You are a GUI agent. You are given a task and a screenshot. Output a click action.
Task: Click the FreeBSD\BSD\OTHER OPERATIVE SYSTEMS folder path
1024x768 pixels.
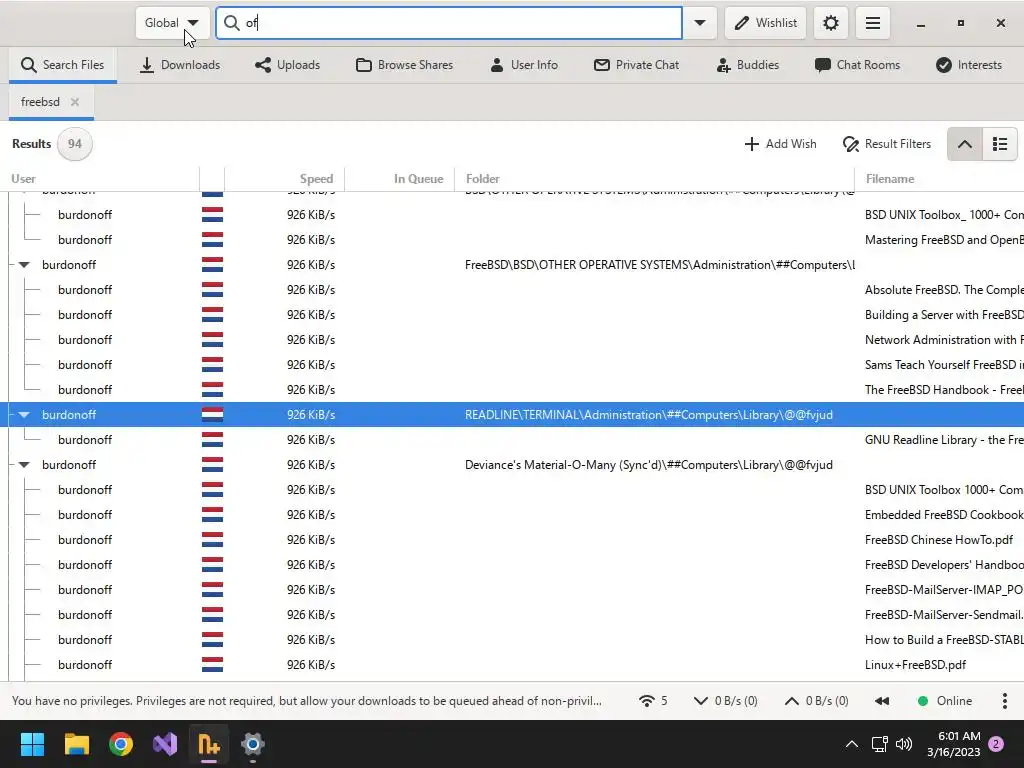pos(659,265)
